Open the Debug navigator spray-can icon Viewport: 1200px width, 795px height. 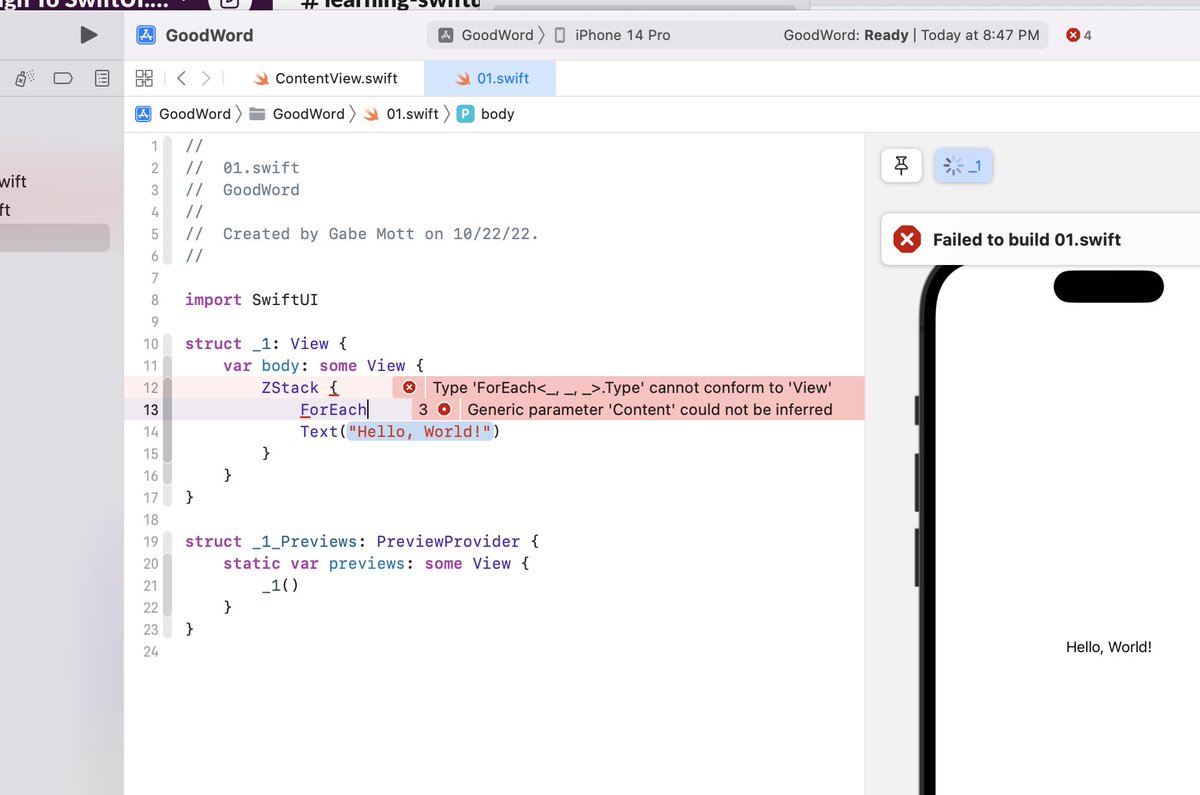(25, 77)
